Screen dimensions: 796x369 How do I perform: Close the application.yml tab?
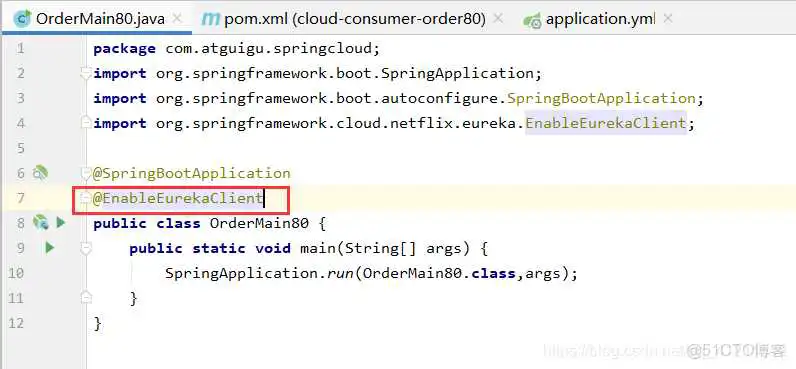[668, 19]
